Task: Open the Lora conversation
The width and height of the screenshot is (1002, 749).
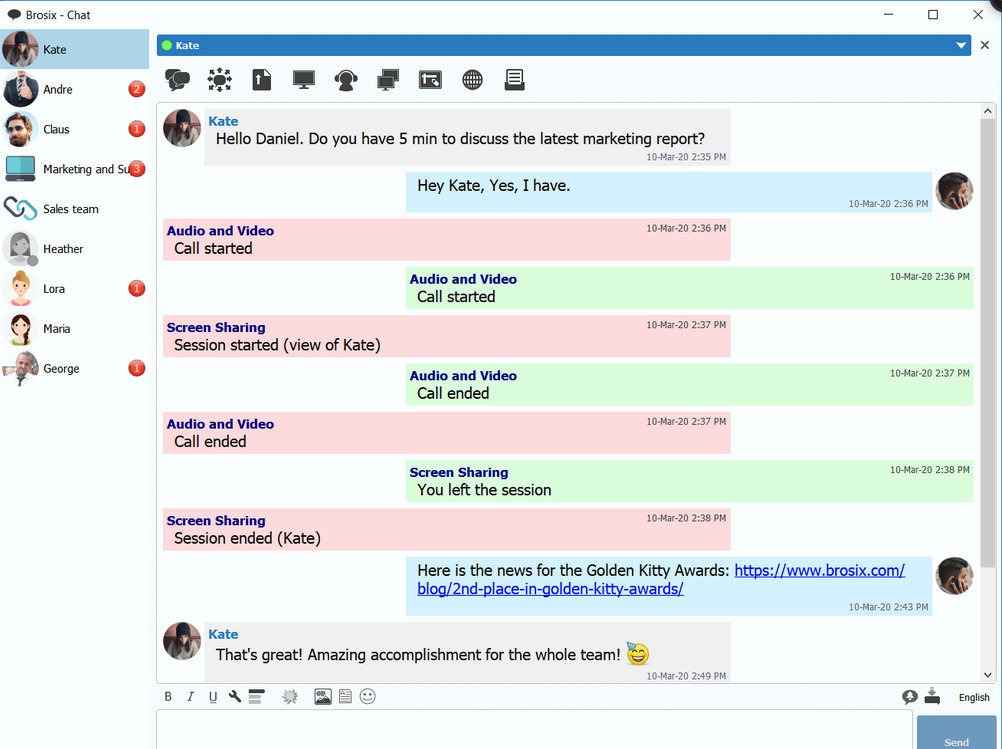Action: [75, 289]
